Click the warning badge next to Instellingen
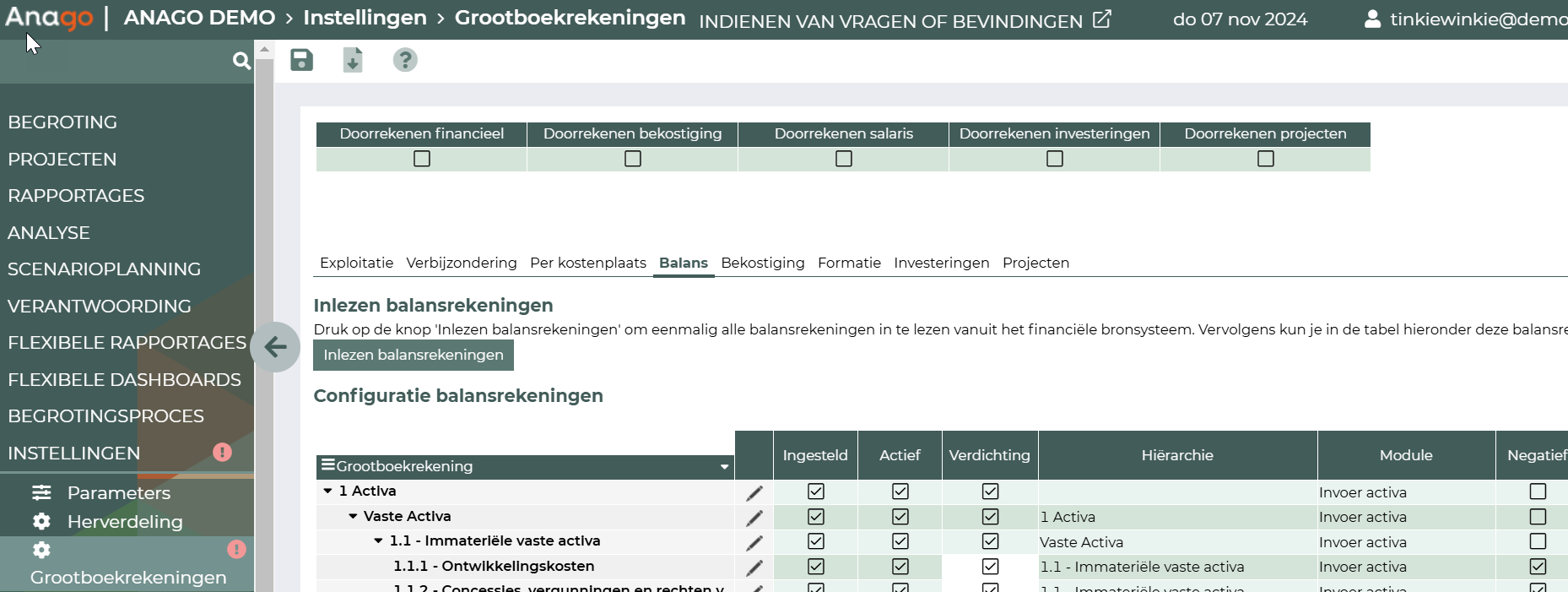Viewport: 1568px width, 592px height. pos(222,453)
